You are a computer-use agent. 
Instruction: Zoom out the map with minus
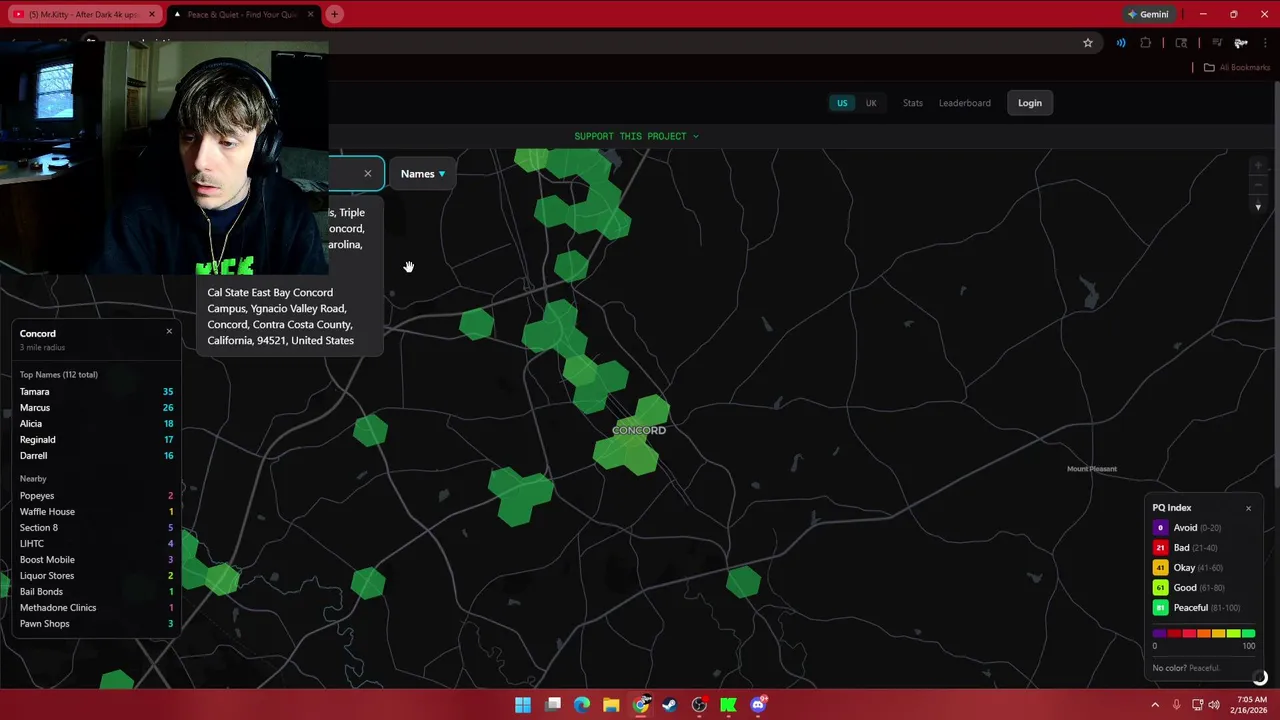tap(1259, 185)
